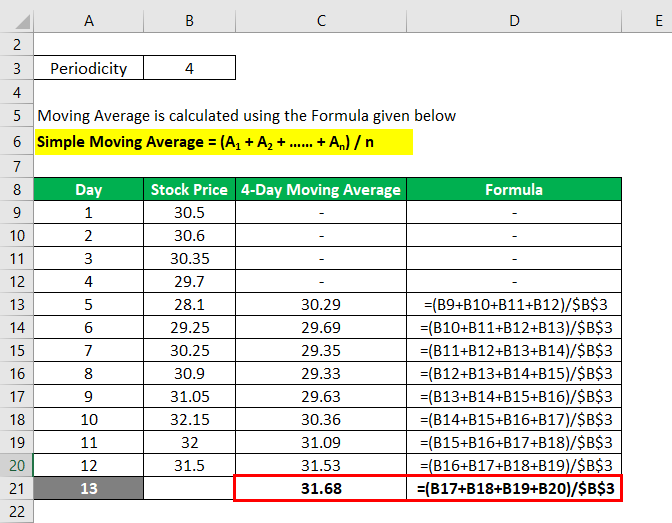Click the highlighted 31.68 moving average cell
This screenshot has height=523, width=672.
[x=320, y=488]
